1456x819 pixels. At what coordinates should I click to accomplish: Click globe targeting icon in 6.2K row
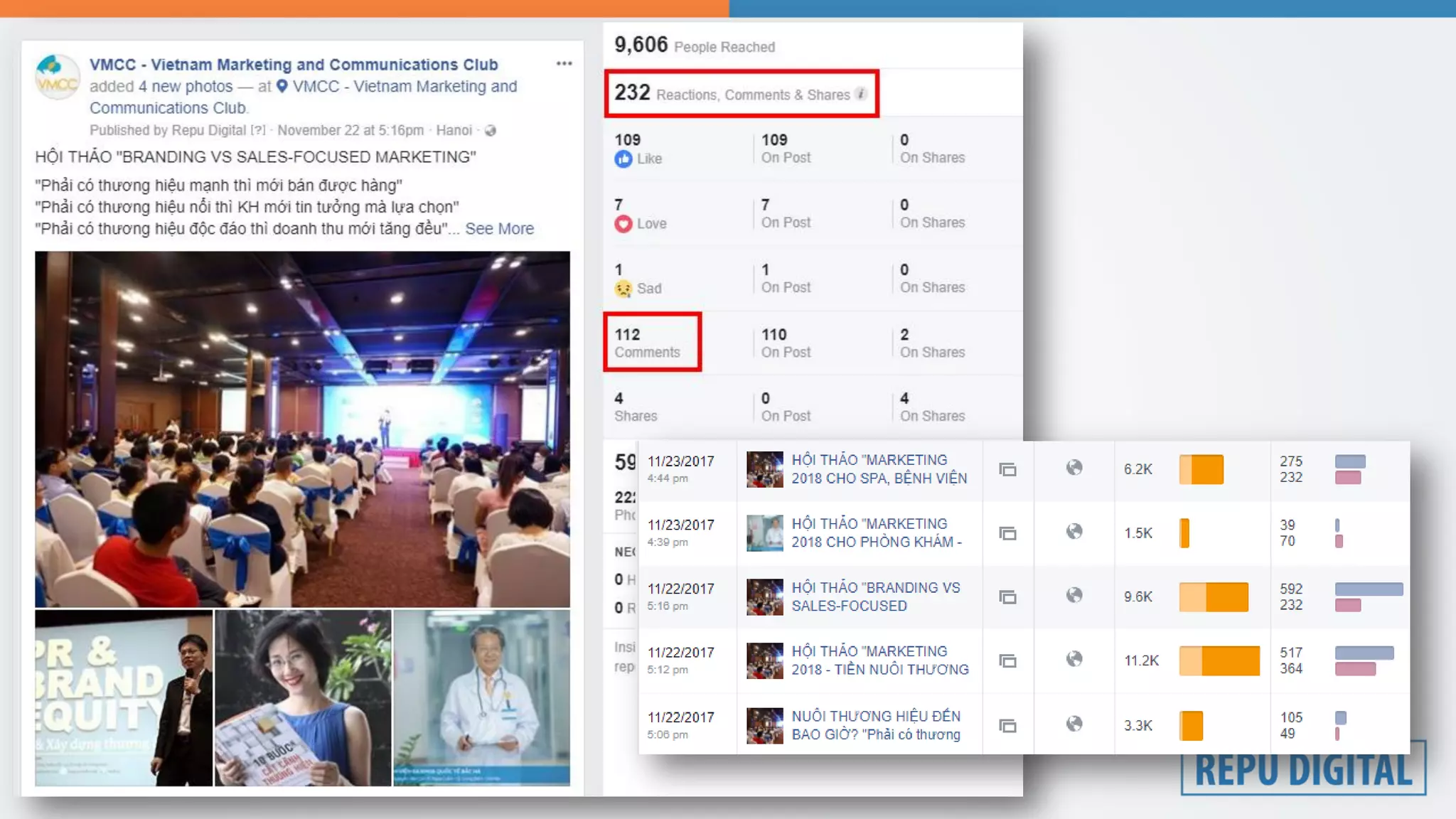(1074, 468)
